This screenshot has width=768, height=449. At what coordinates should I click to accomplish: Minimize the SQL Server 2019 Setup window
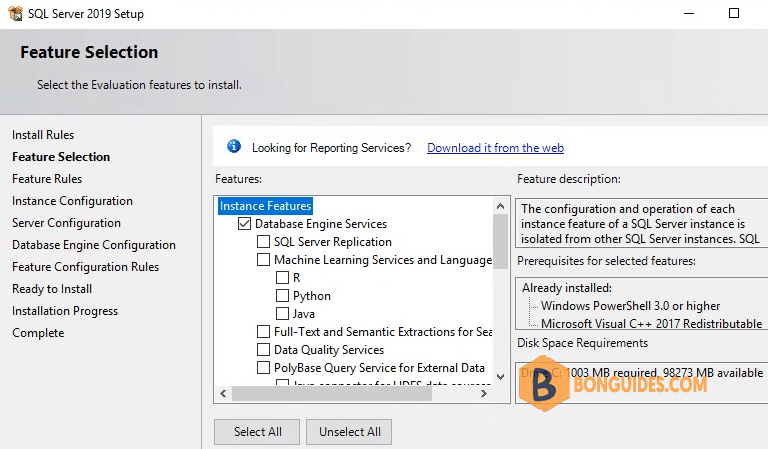click(689, 13)
